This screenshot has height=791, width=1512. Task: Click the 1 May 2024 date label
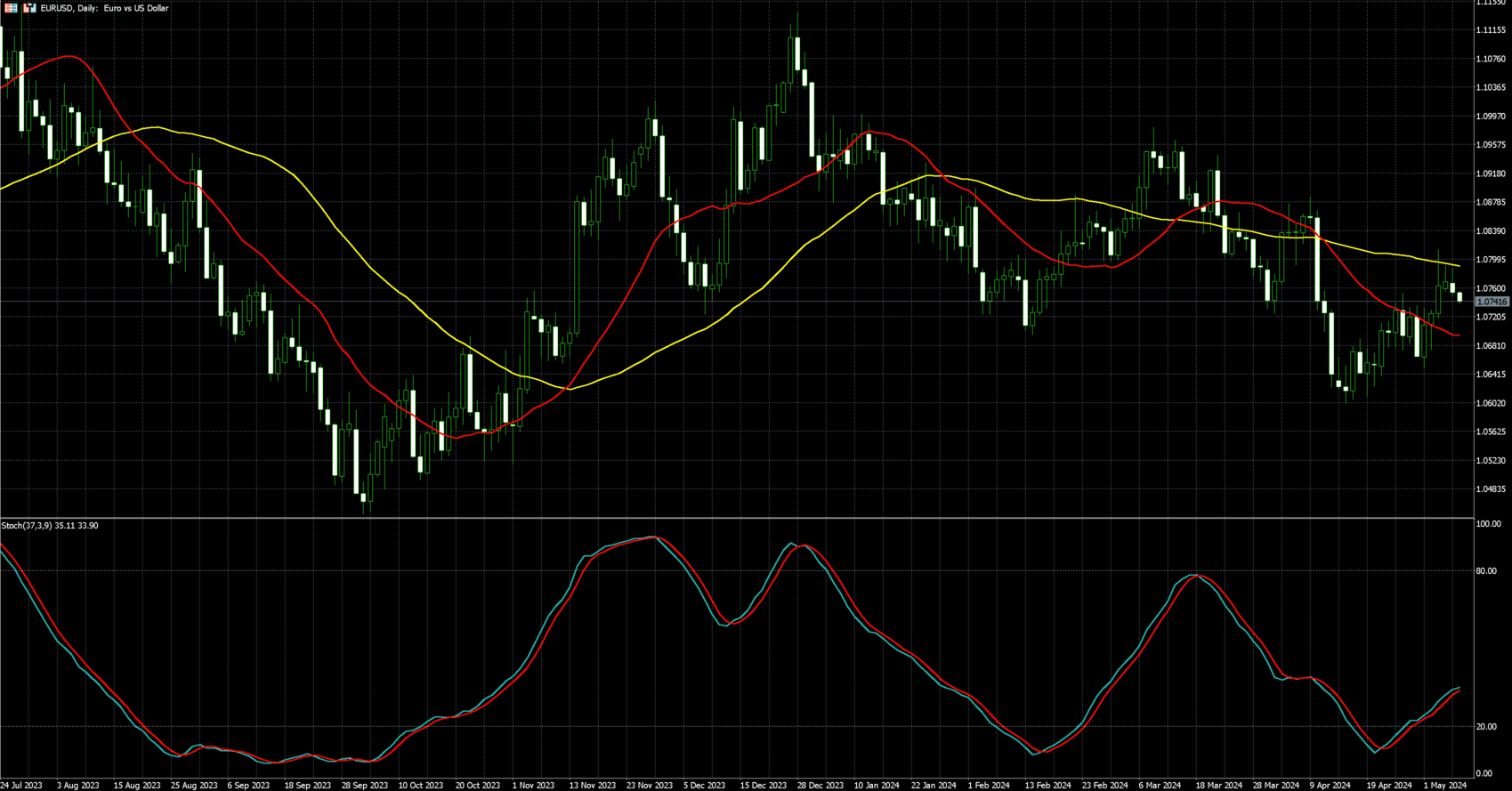[1445, 785]
